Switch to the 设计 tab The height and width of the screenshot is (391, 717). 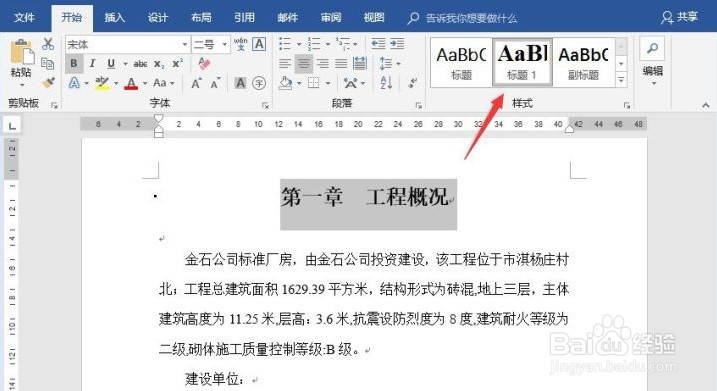pos(158,17)
